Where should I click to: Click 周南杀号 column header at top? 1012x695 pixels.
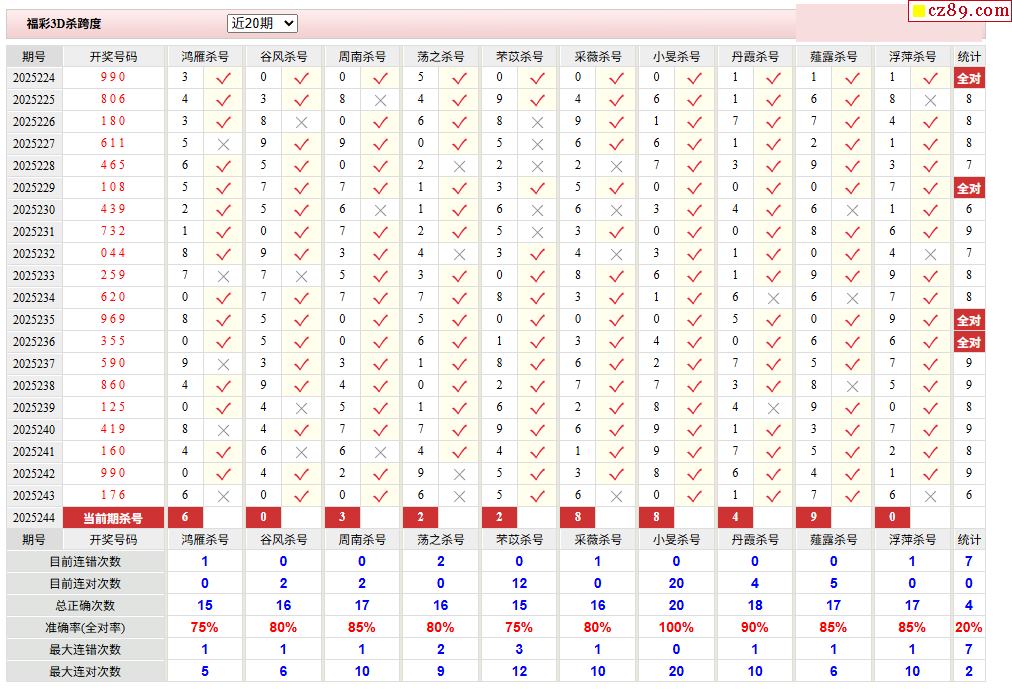click(x=362, y=57)
